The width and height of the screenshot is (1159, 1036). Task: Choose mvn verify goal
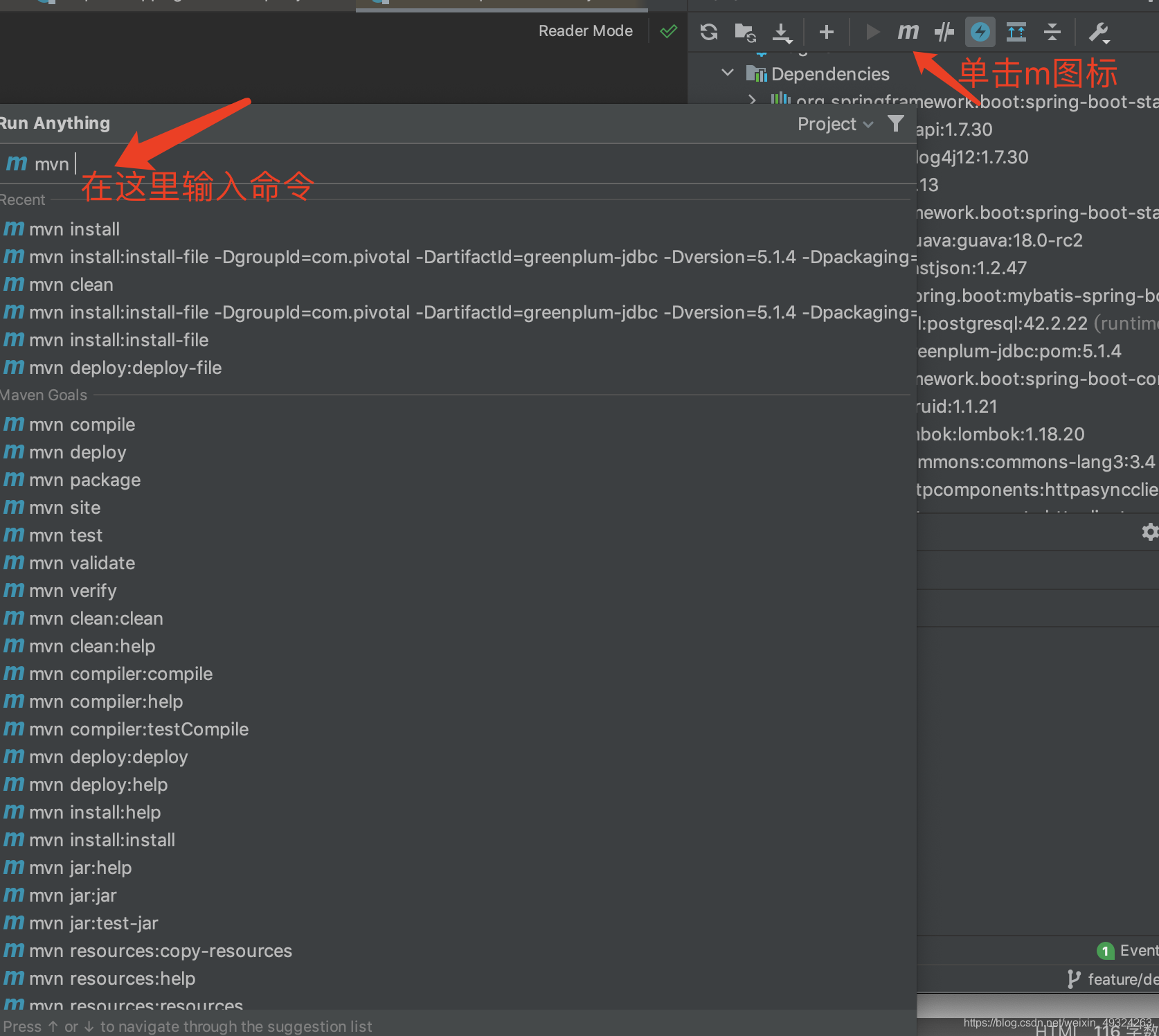457,591
